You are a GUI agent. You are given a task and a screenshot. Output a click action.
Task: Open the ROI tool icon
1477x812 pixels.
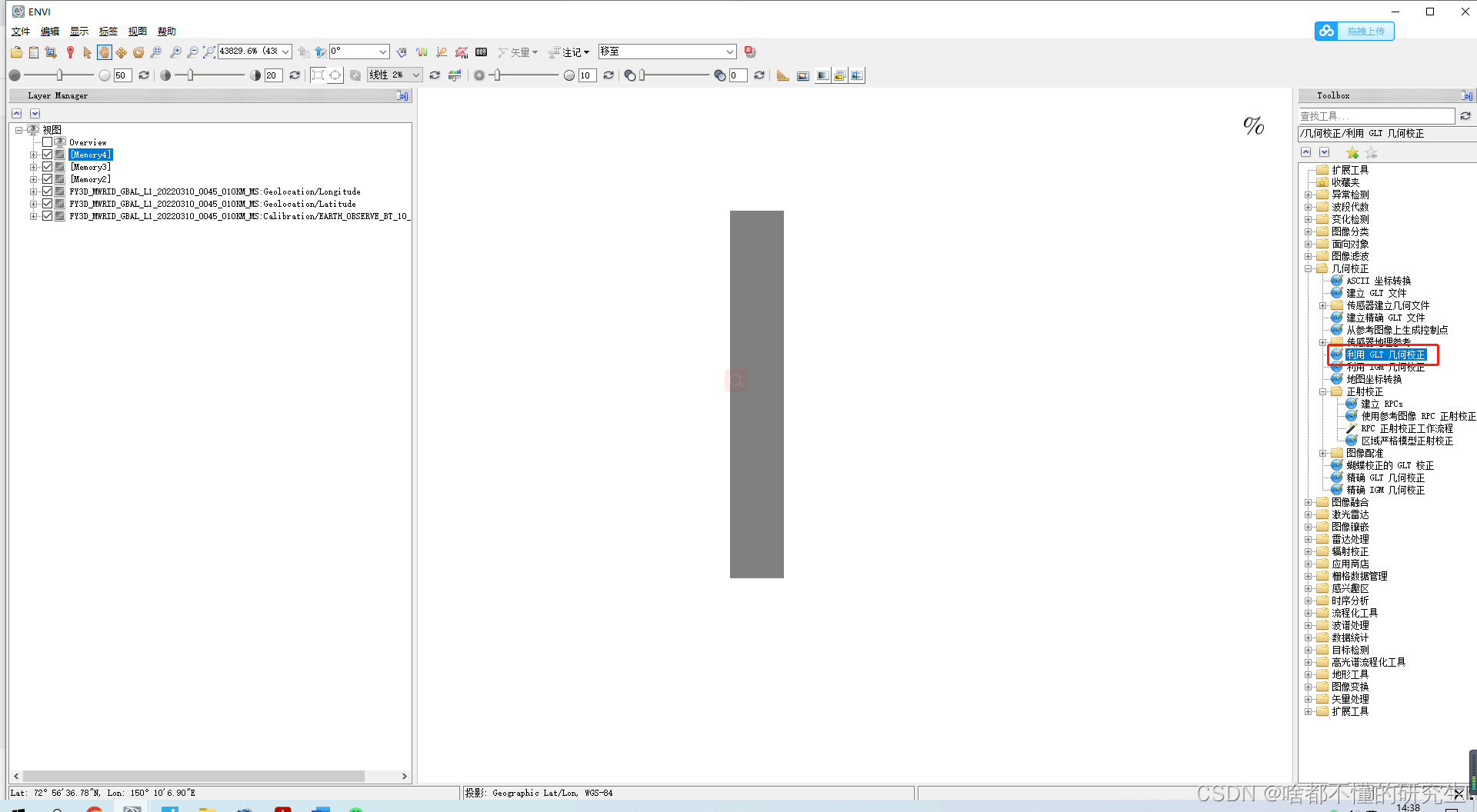click(x=462, y=52)
